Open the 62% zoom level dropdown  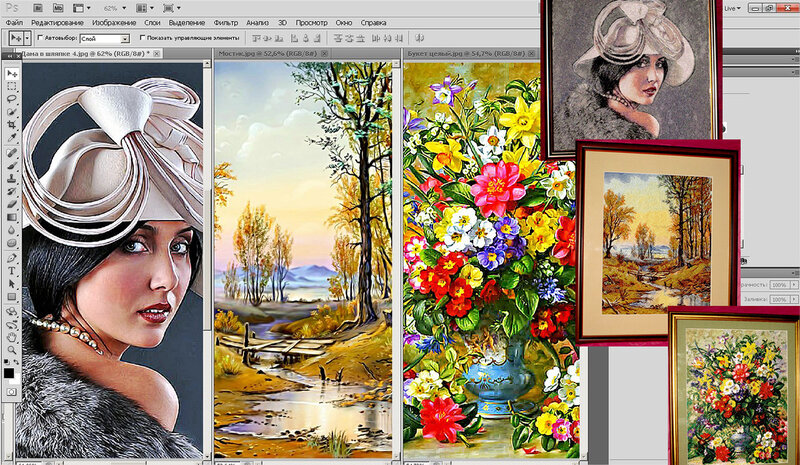coord(112,6)
